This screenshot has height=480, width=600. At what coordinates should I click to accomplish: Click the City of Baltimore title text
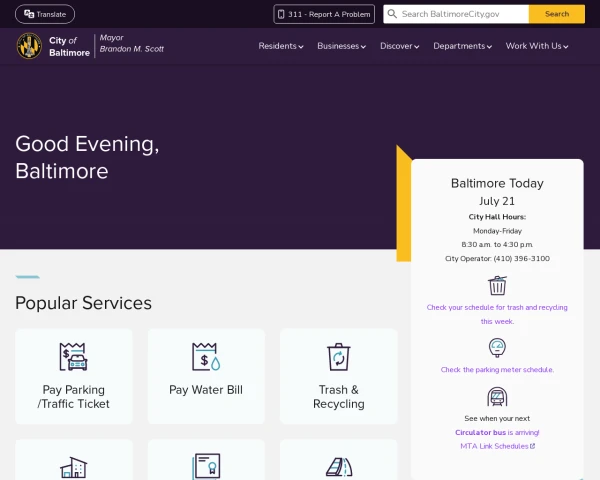[69, 46]
